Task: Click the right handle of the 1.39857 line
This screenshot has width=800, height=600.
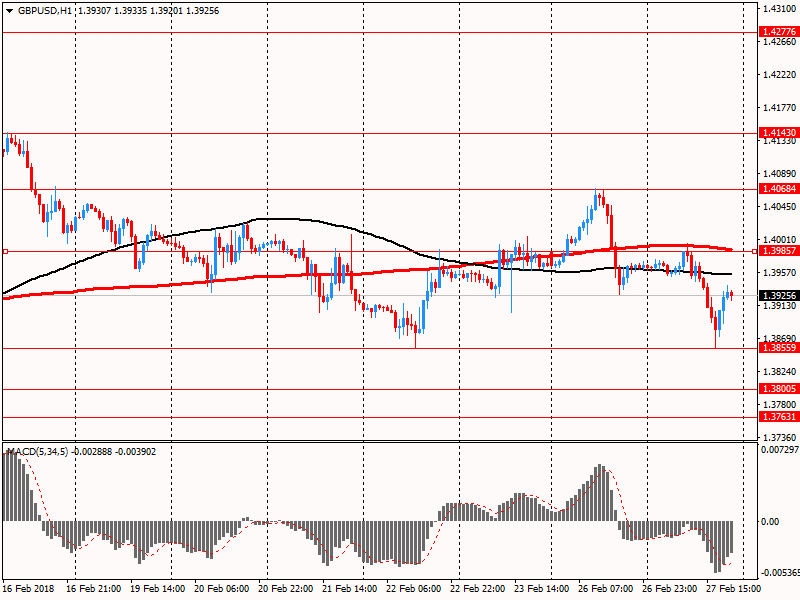Action: tap(755, 251)
